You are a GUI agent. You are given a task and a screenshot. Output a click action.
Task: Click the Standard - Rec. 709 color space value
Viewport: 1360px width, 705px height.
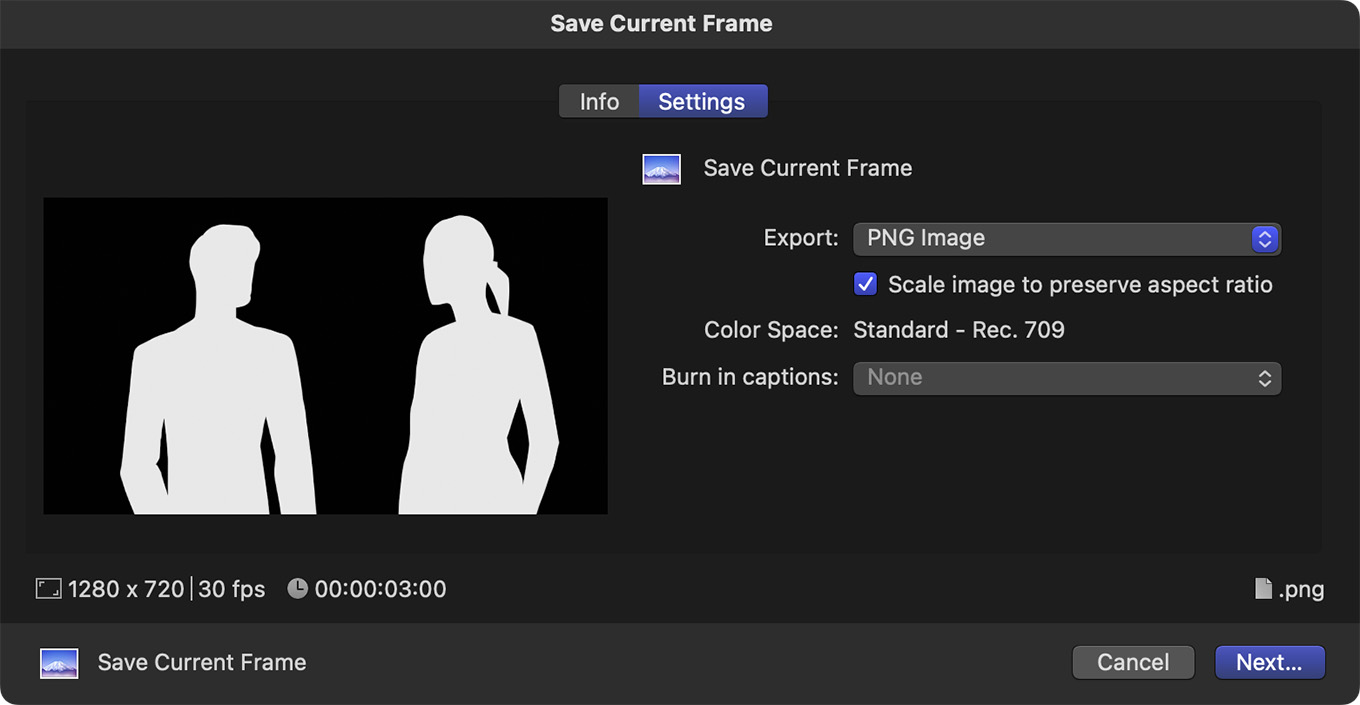point(958,330)
